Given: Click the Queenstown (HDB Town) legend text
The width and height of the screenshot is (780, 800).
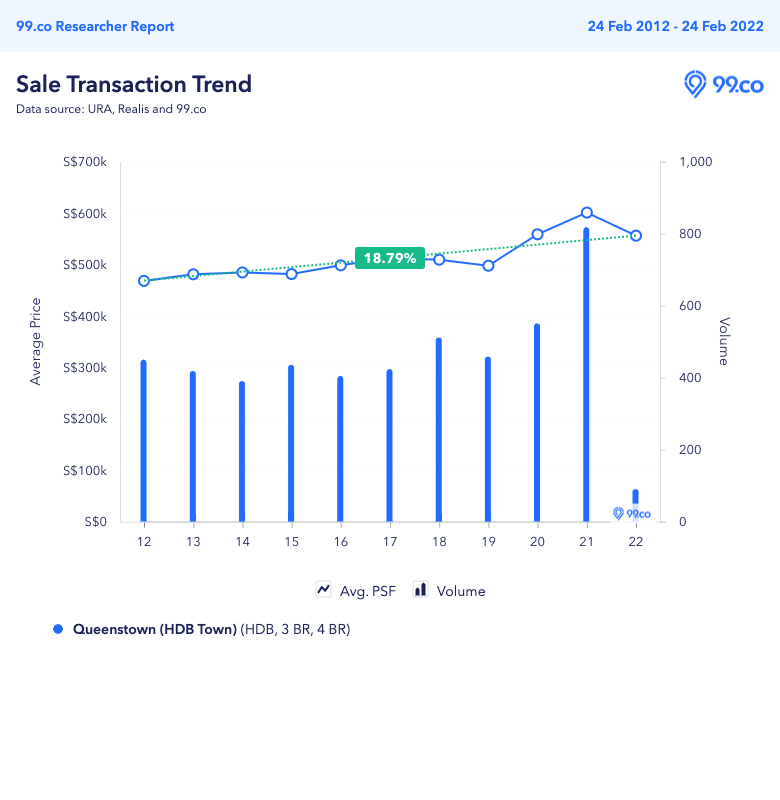Looking at the screenshot, I should tap(155, 629).
